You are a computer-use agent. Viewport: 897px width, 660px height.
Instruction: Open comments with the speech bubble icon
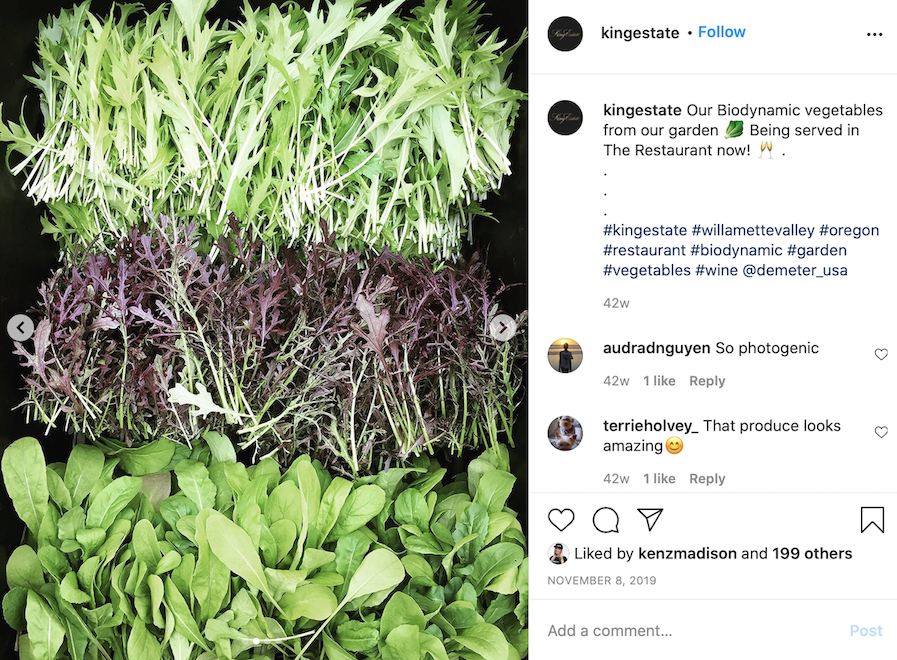pos(605,520)
